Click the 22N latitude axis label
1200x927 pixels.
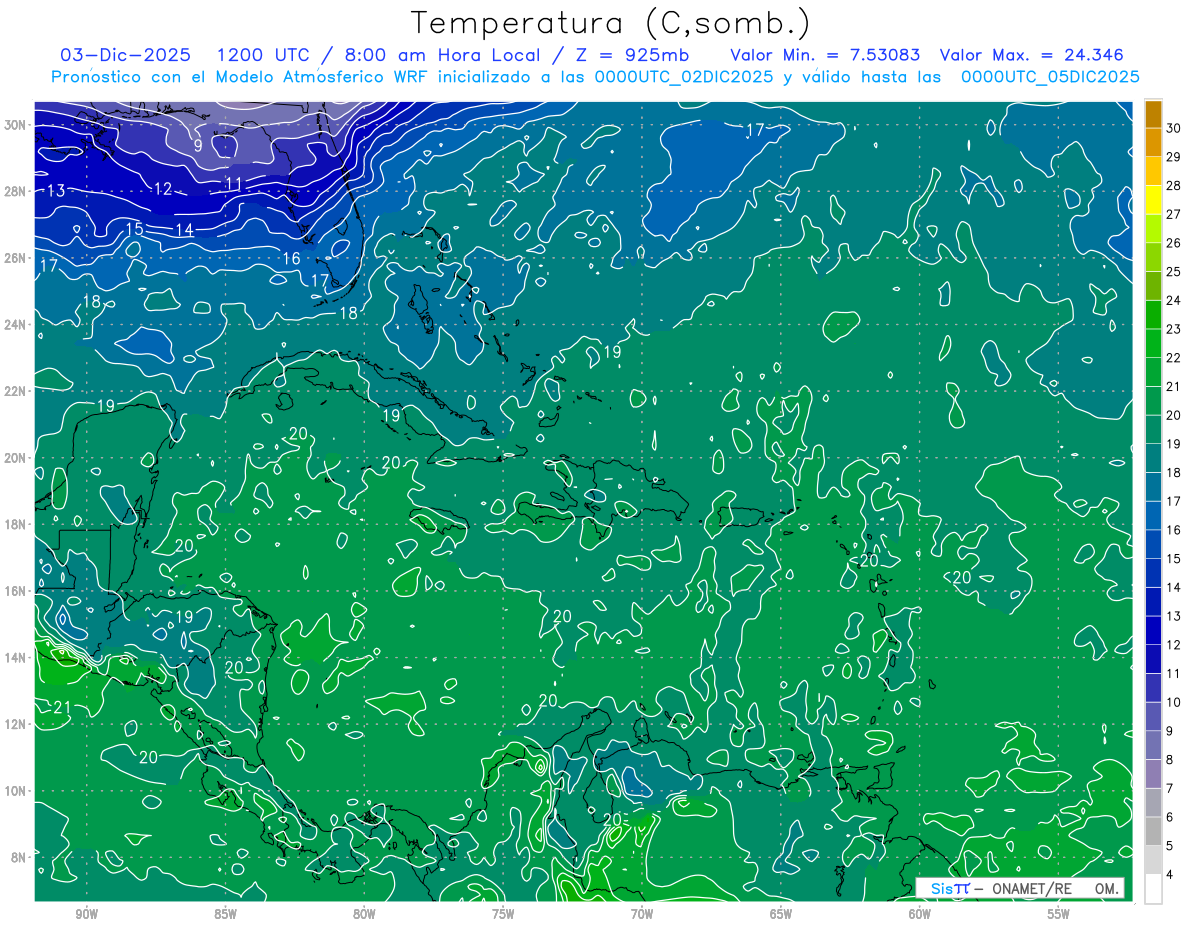tap(15, 391)
